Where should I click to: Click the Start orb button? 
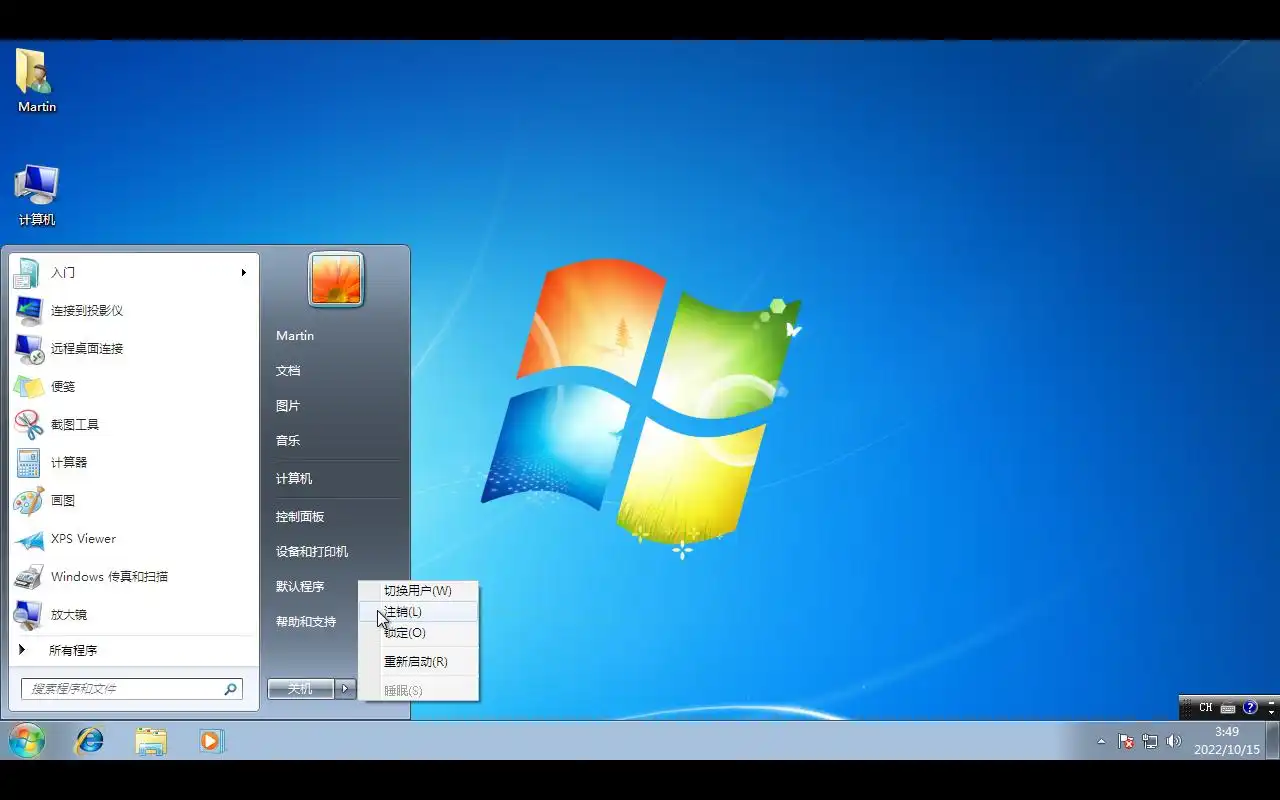tap(27, 741)
